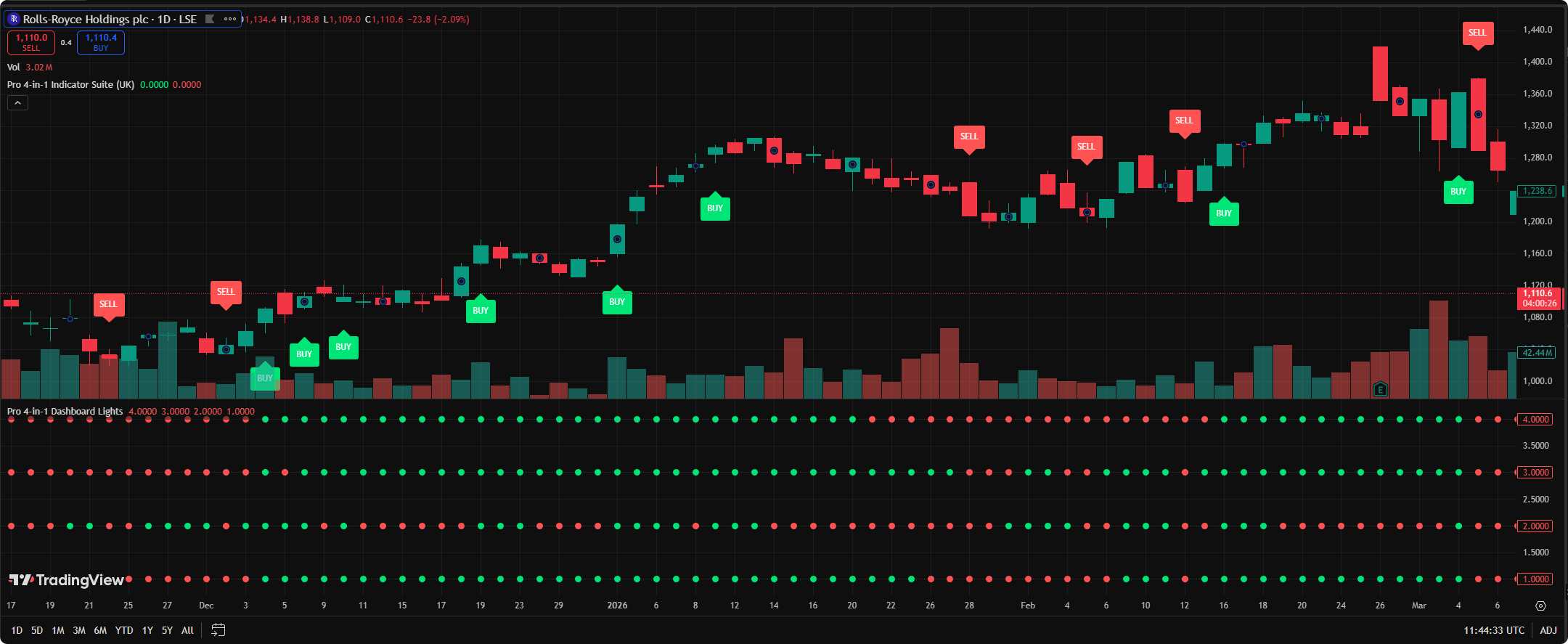Click the BUY signal at January 9

(x=715, y=207)
